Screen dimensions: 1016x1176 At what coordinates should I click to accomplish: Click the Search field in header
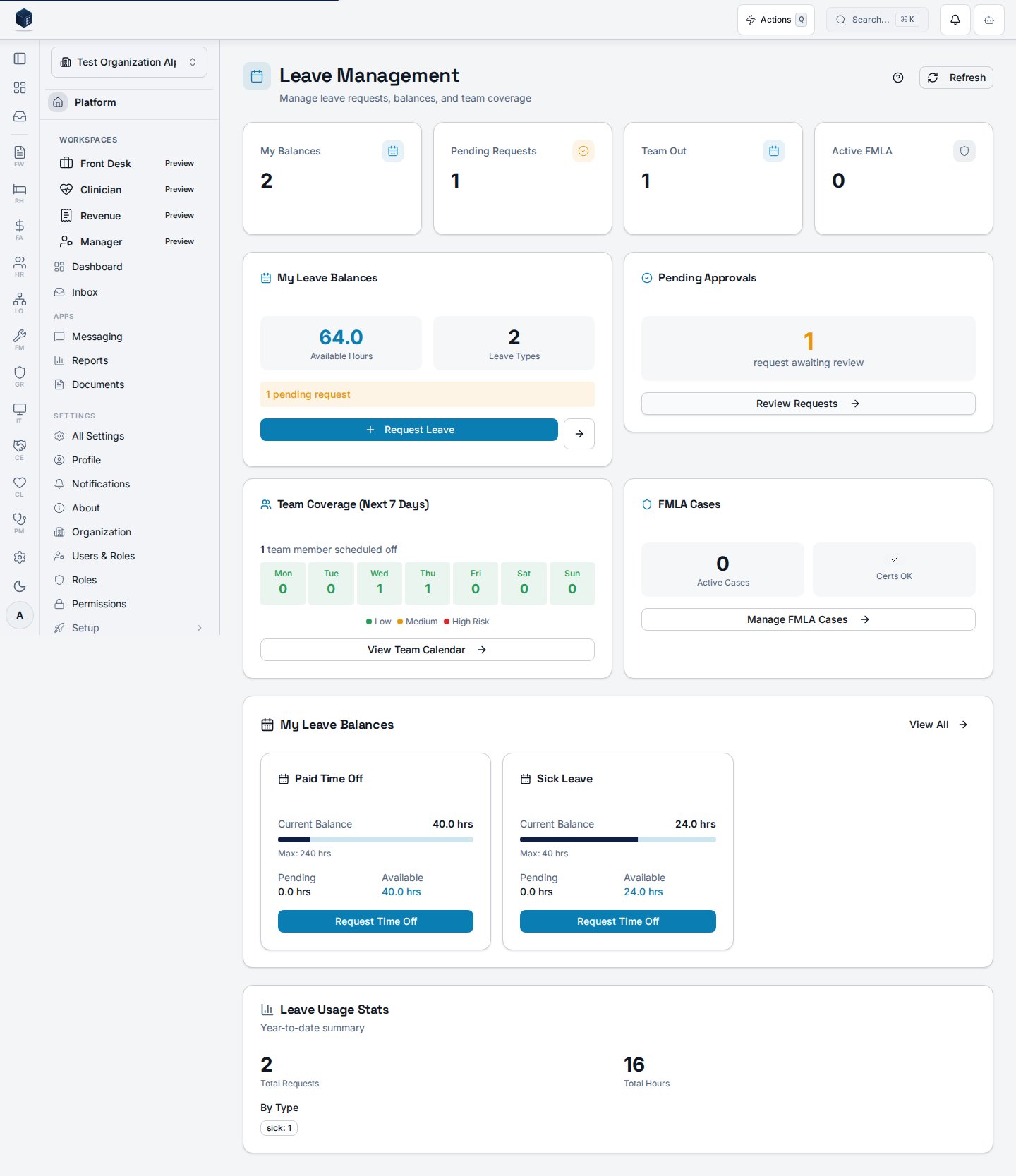tap(877, 20)
